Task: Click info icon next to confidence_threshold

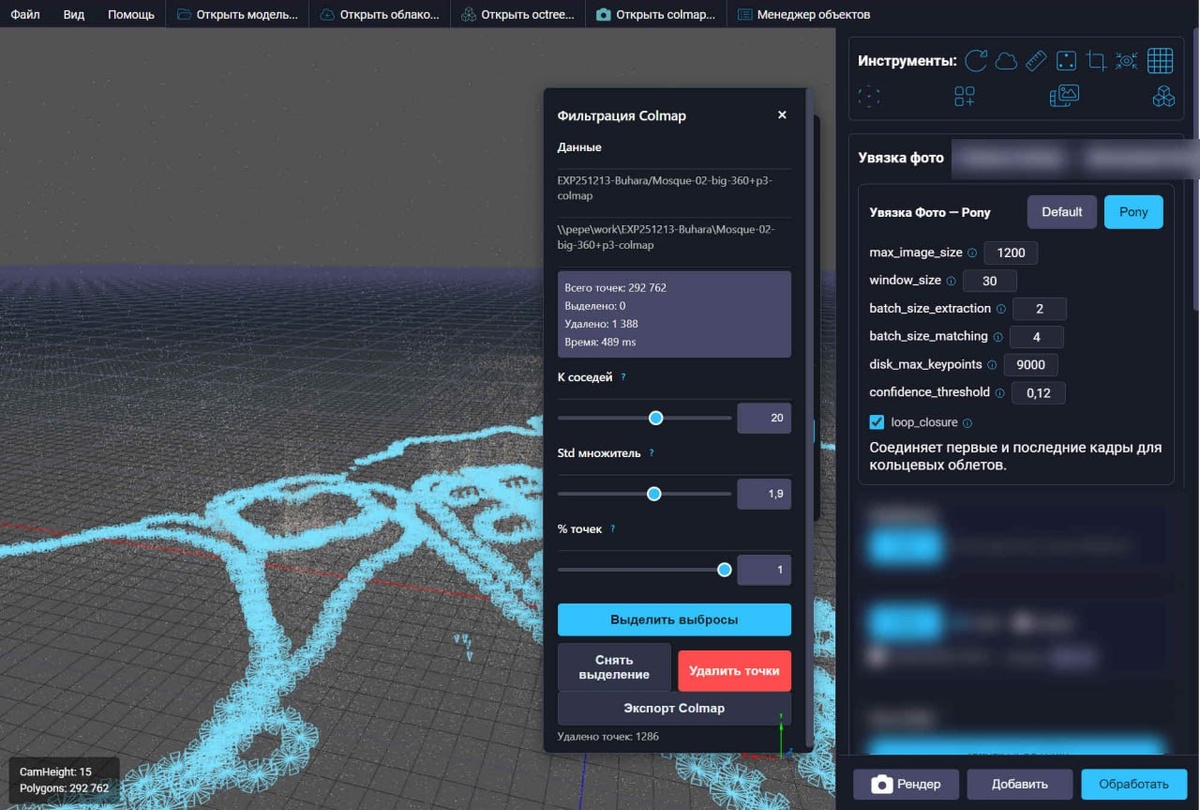Action: [1000, 393]
